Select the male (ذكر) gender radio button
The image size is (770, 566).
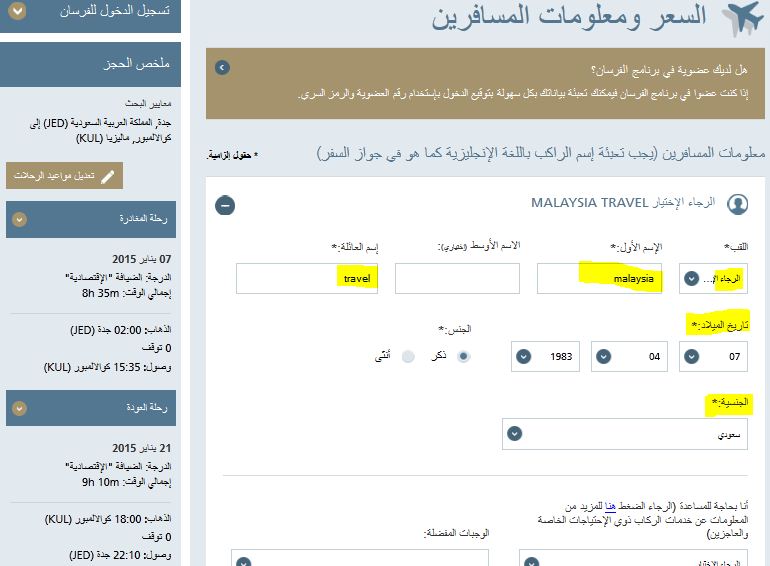pyautogui.click(x=463, y=356)
